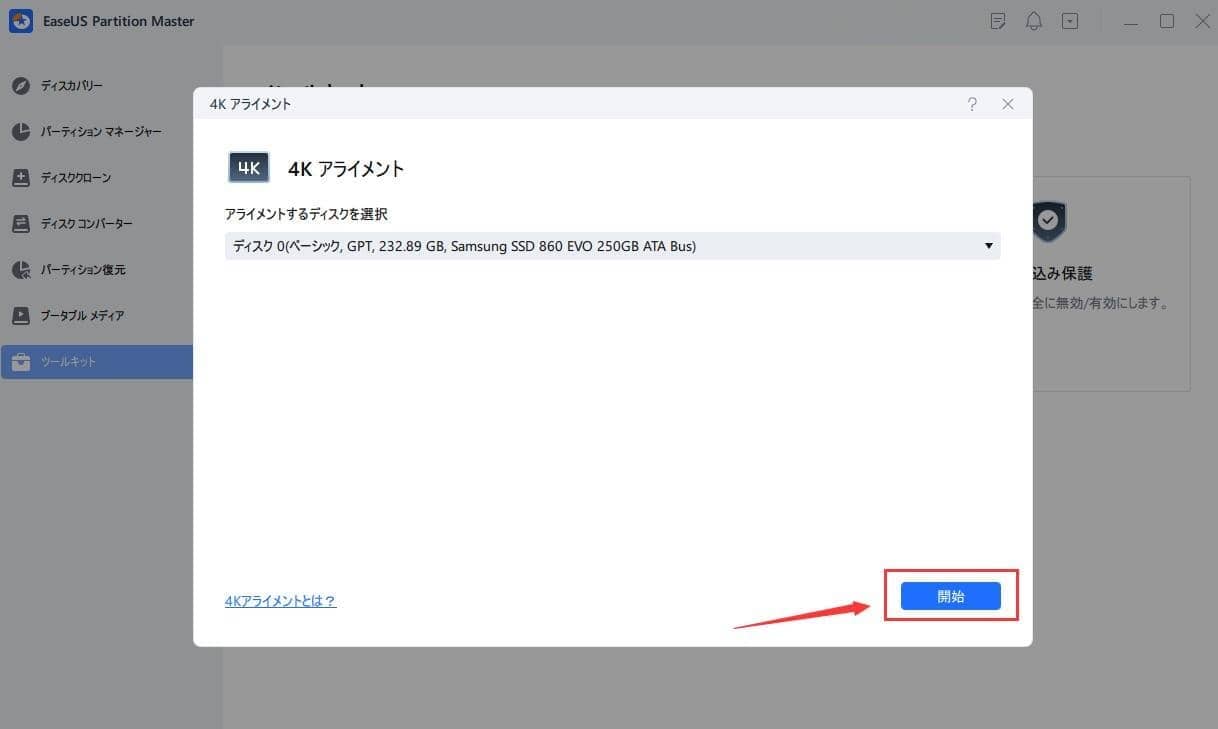Expand the disk selection dropdown arrow

[x=988, y=246]
